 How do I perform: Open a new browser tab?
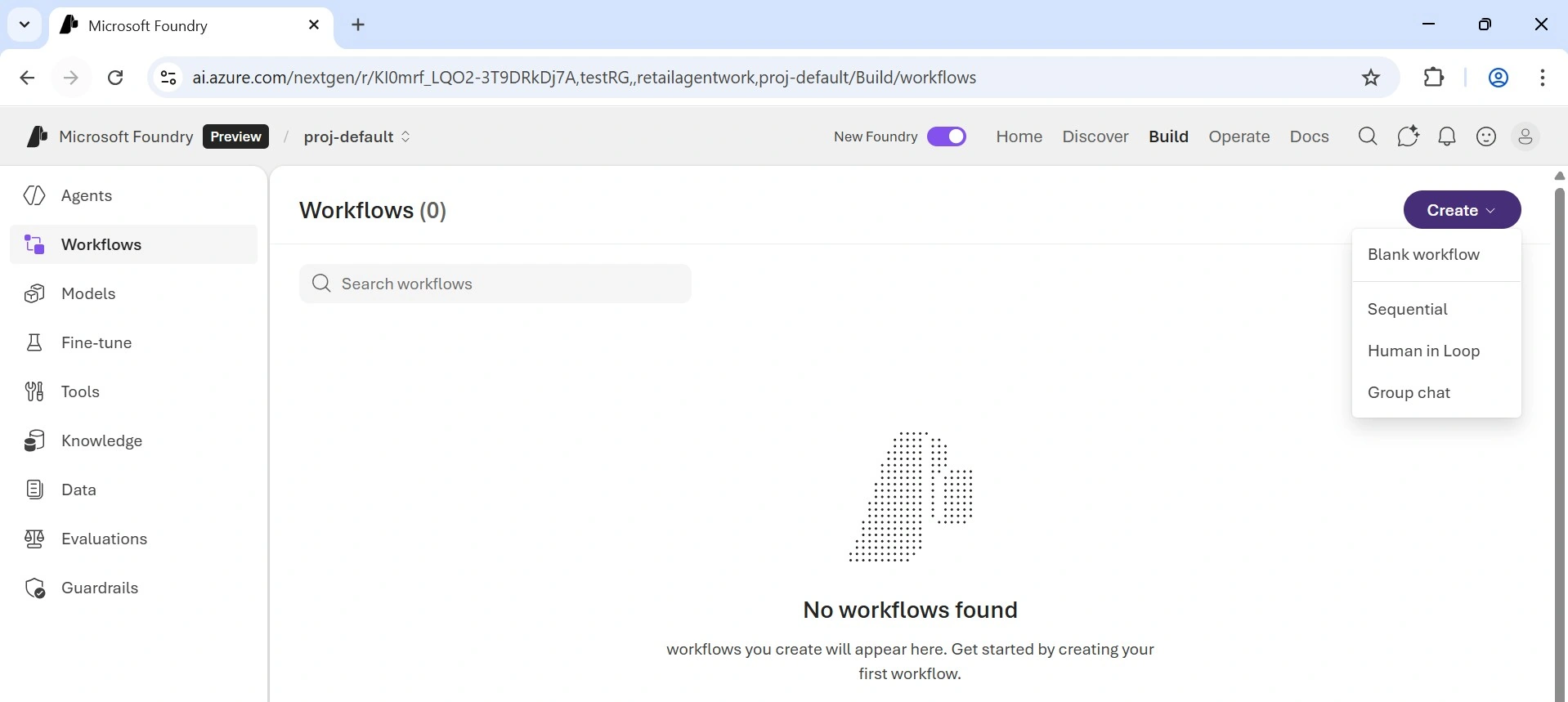coord(358,25)
